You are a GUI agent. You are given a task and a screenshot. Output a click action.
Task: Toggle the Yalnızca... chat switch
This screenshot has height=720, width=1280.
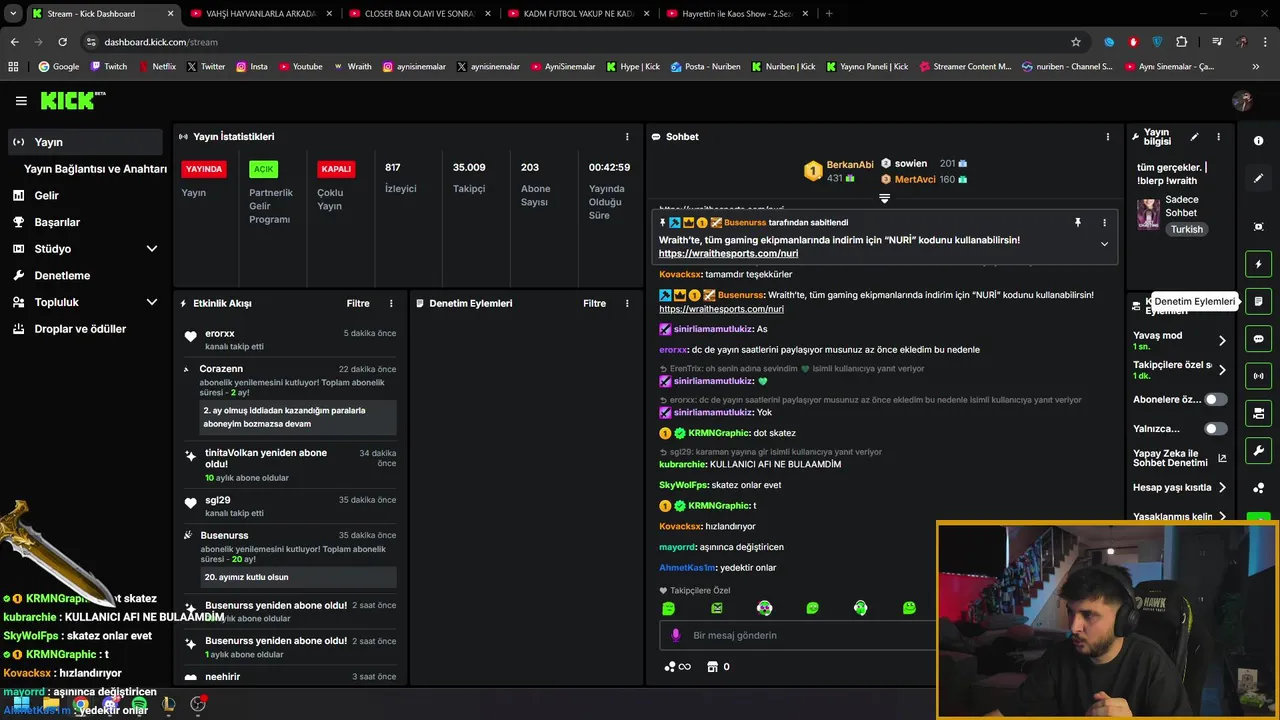pyautogui.click(x=1215, y=428)
